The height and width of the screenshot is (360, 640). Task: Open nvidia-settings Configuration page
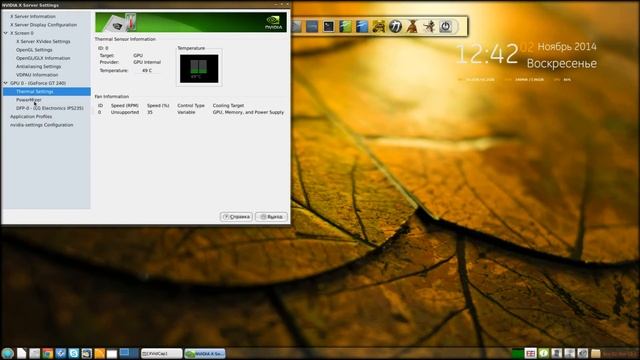coord(42,125)
